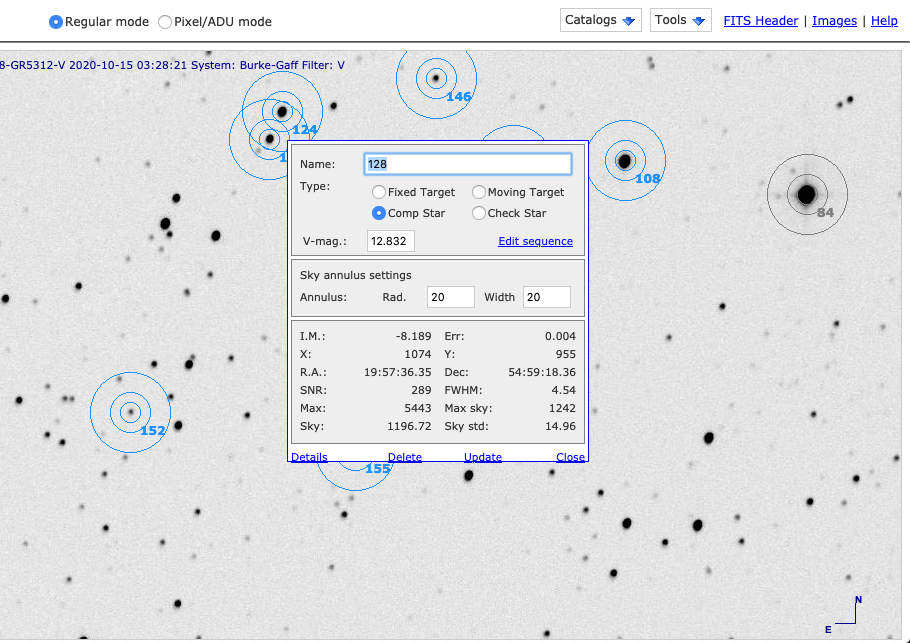Select the star aperture labeled 124

click(x=283, y=111)
